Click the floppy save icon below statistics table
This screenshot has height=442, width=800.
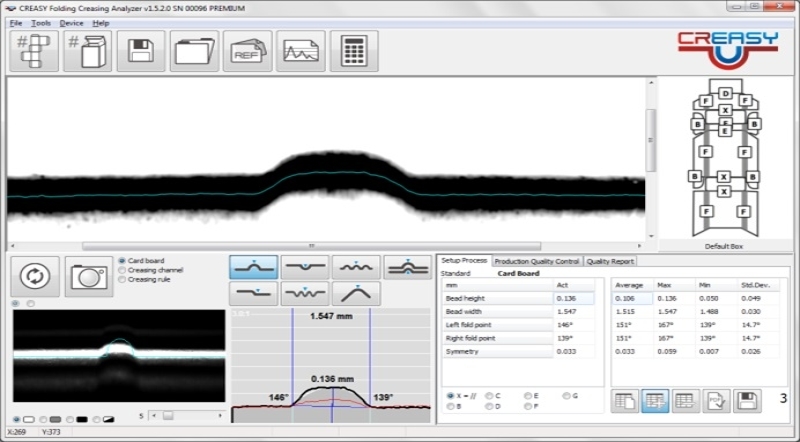(747, 401)
